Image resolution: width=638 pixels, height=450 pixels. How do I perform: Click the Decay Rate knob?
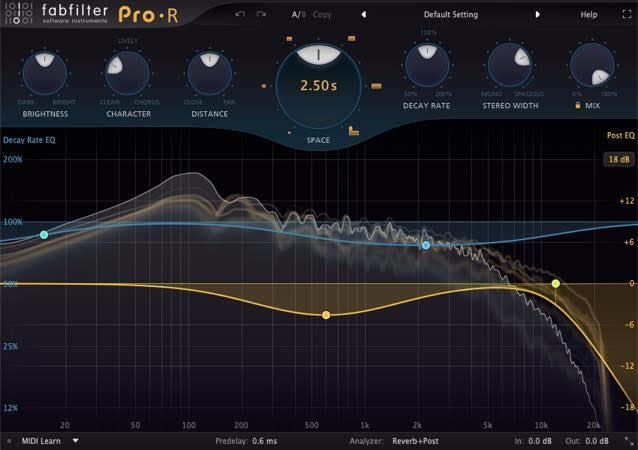click(427, 66)
